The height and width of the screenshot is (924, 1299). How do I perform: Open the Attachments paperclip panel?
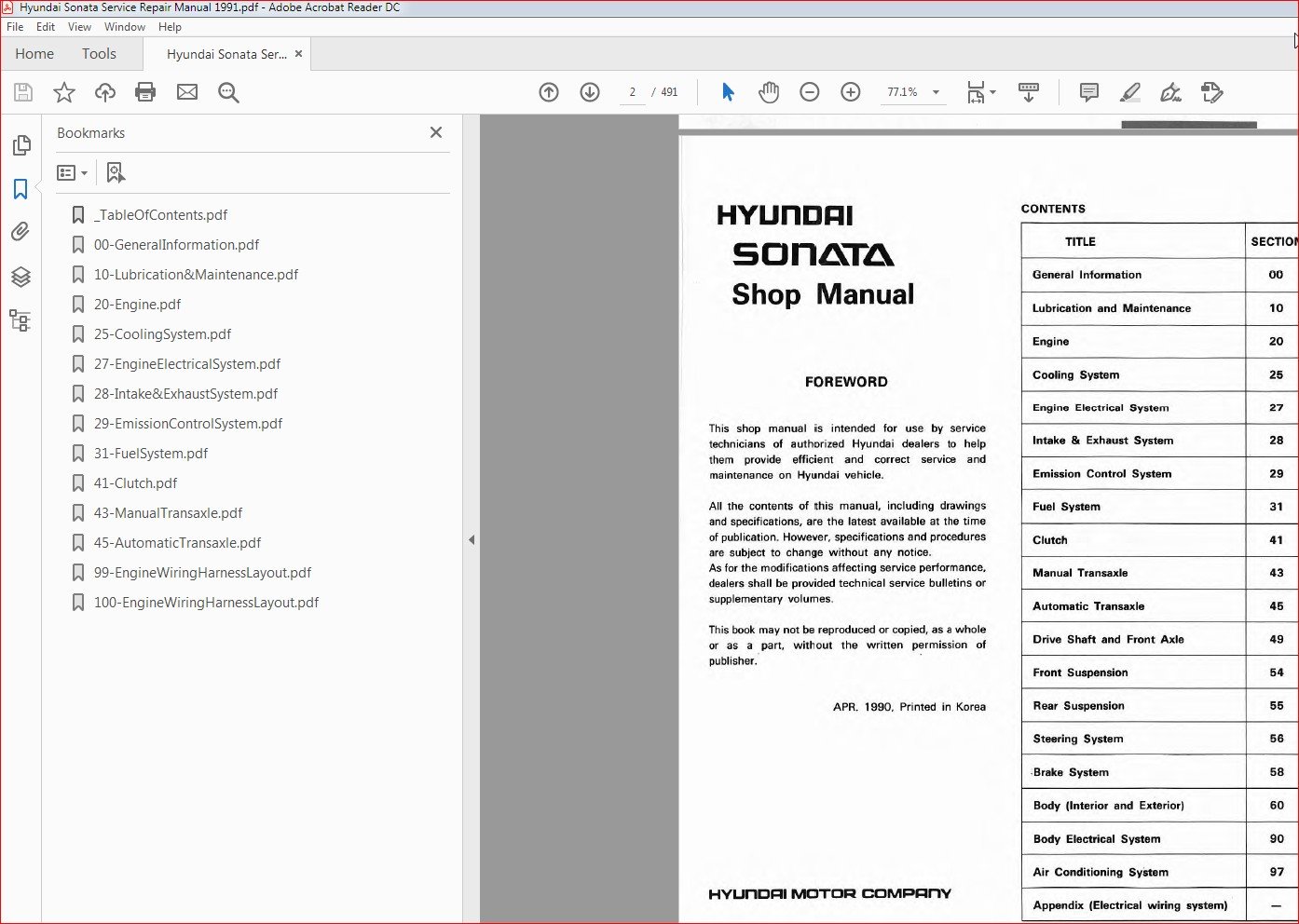21,232
